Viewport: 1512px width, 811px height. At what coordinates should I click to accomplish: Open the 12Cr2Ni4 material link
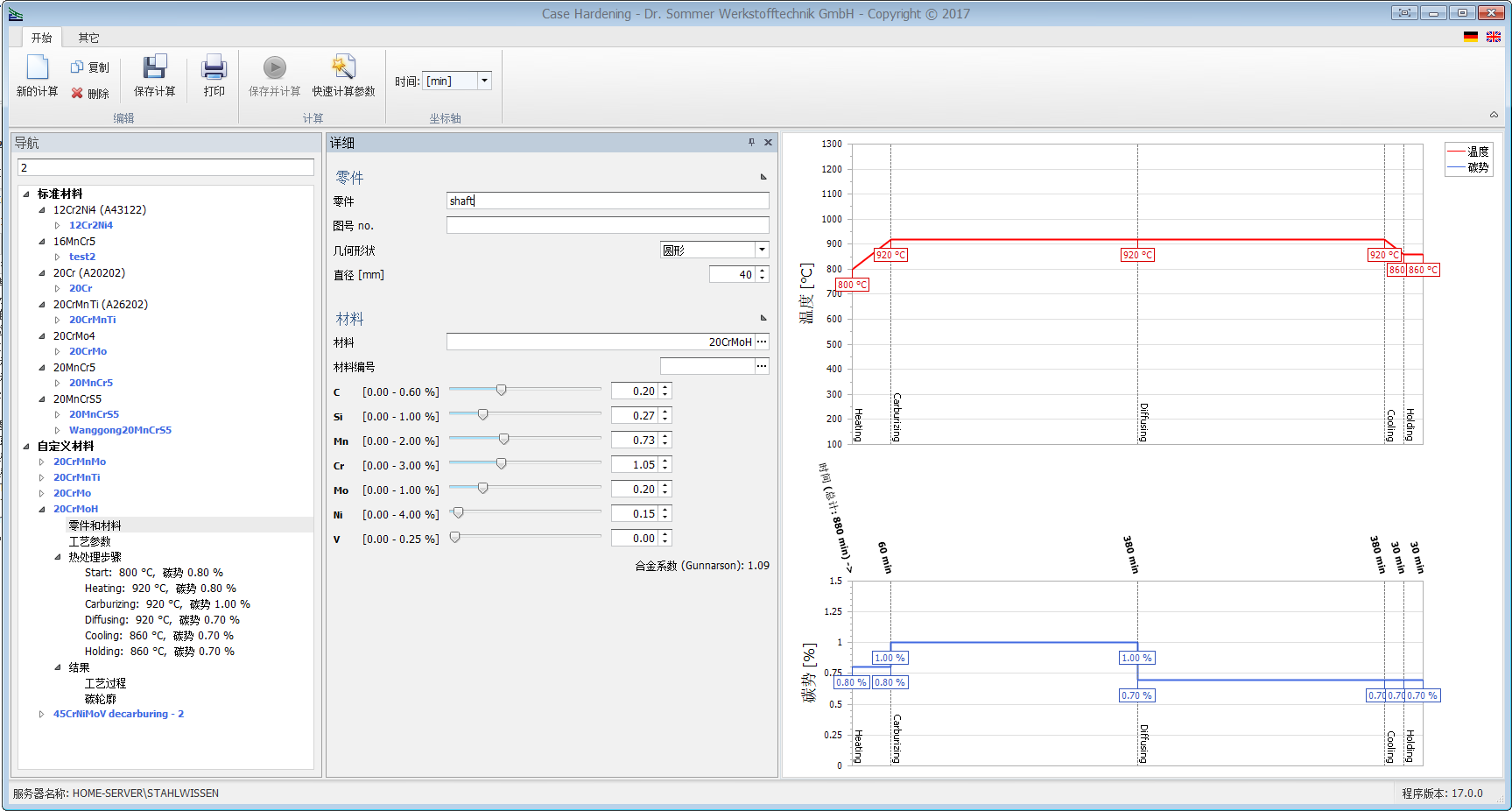point(91,225)
